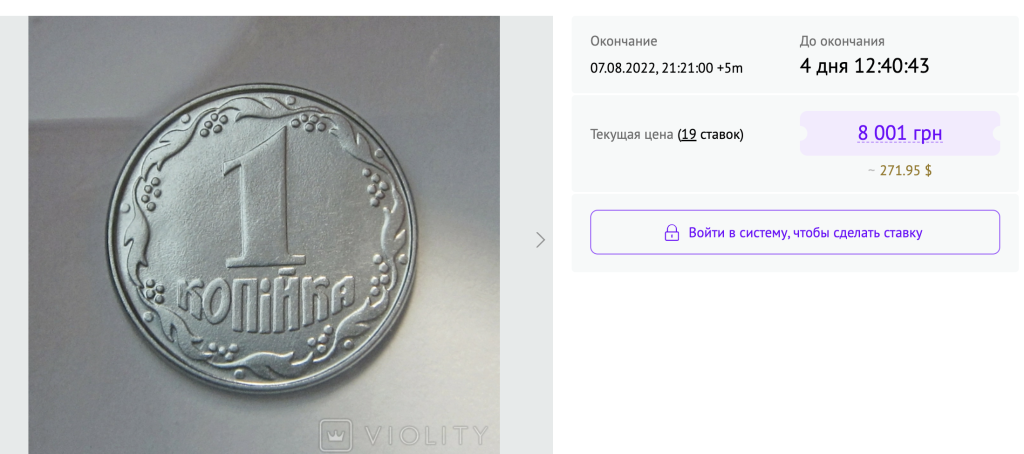Click the Violity crown logo watermark

(x=337, y=435)
